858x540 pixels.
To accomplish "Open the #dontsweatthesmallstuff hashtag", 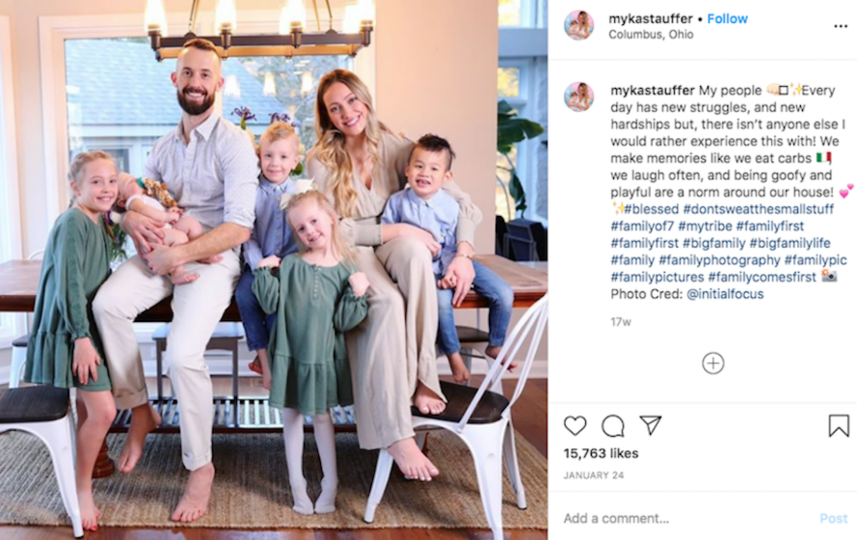I will pos(758,209).
